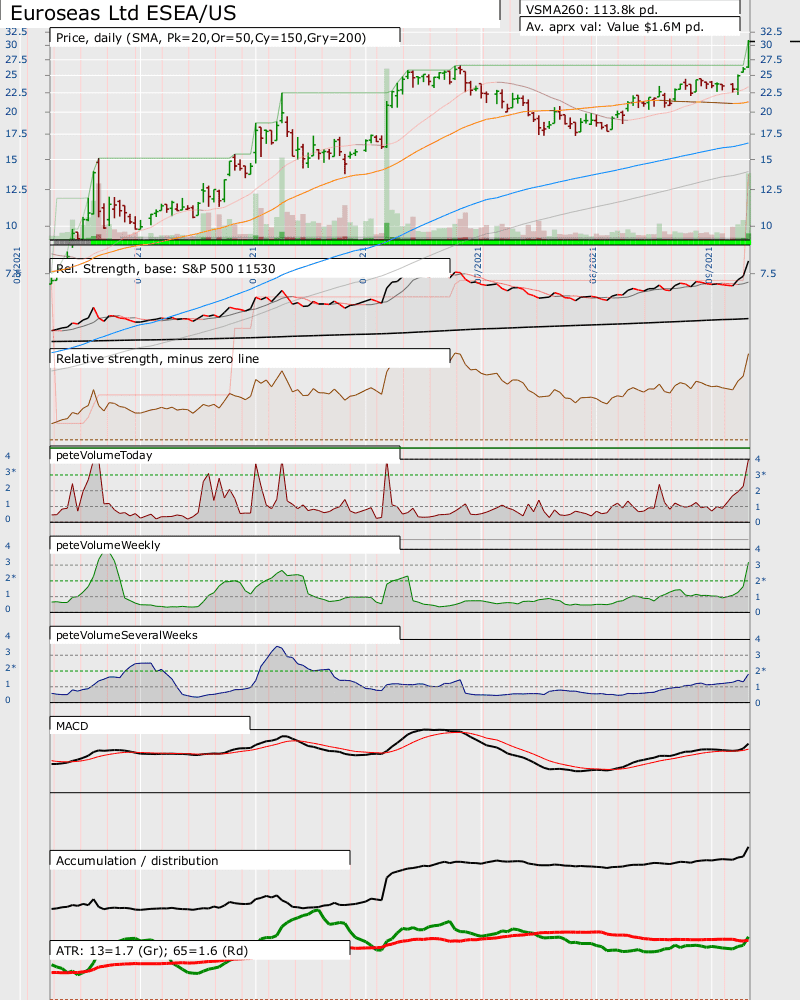The image size is (800, 1000).
Task: Click the 10 tick on the right price axis
Action: (766, 226)
